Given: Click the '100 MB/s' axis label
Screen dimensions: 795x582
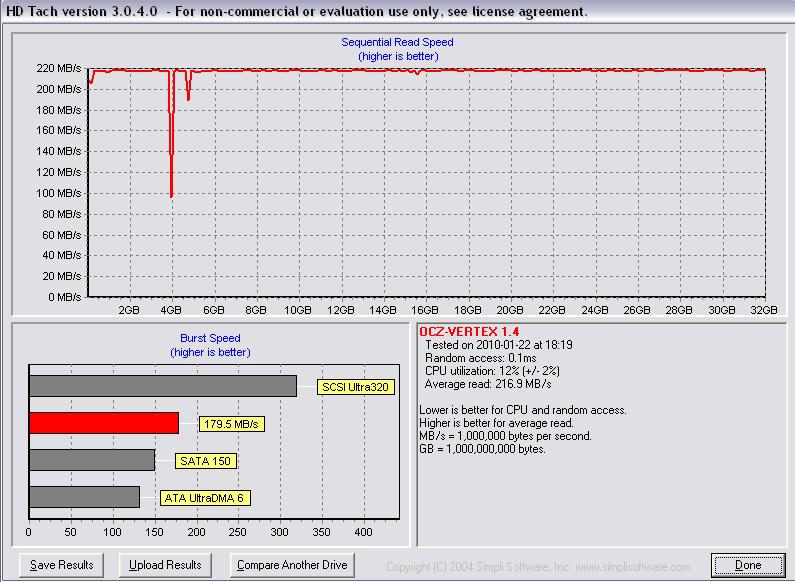Looking at the screenshot, I should pos(58,193).
